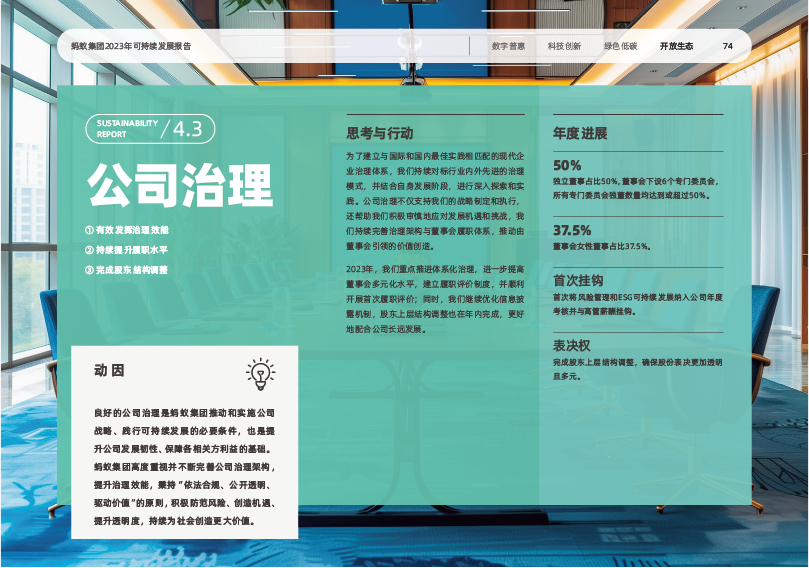
Task: Select the 绿色低碳 tab
Action: (620, 46)
